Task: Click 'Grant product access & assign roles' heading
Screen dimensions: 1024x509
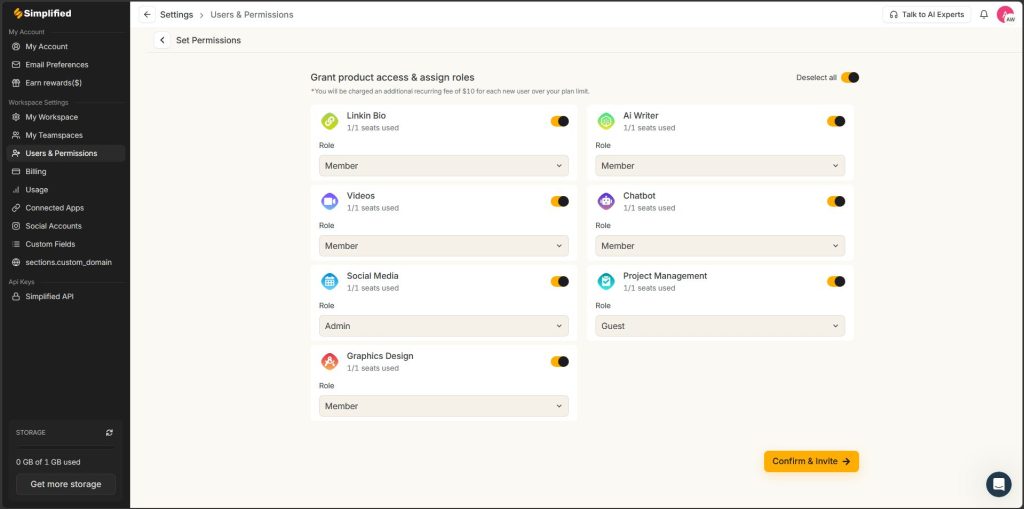Action: click(x=392, y=77)
